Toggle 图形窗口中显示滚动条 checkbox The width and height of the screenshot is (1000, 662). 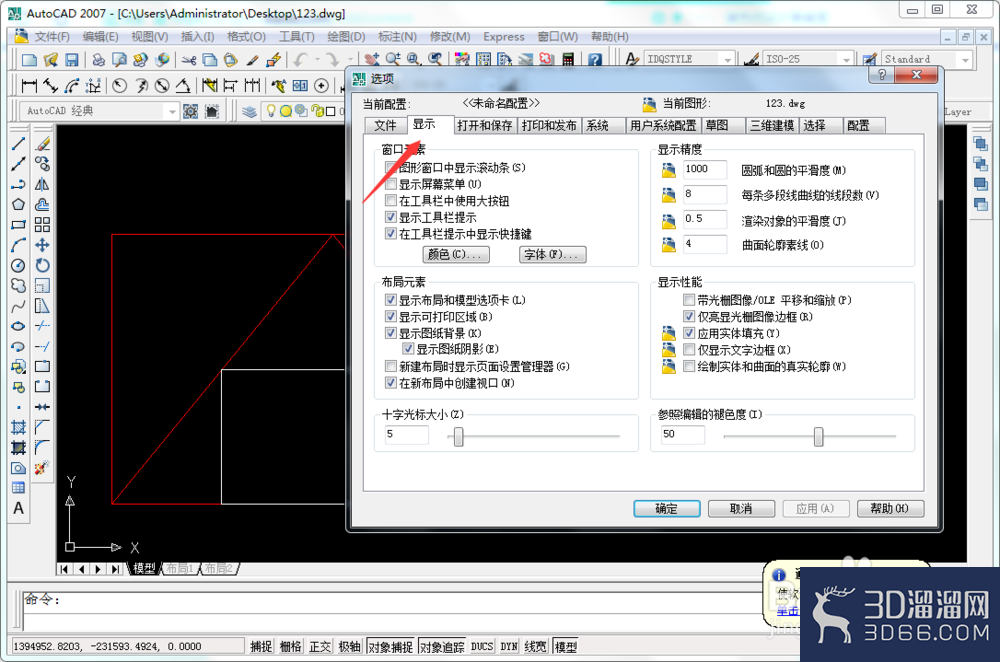(x=391, y=168)
